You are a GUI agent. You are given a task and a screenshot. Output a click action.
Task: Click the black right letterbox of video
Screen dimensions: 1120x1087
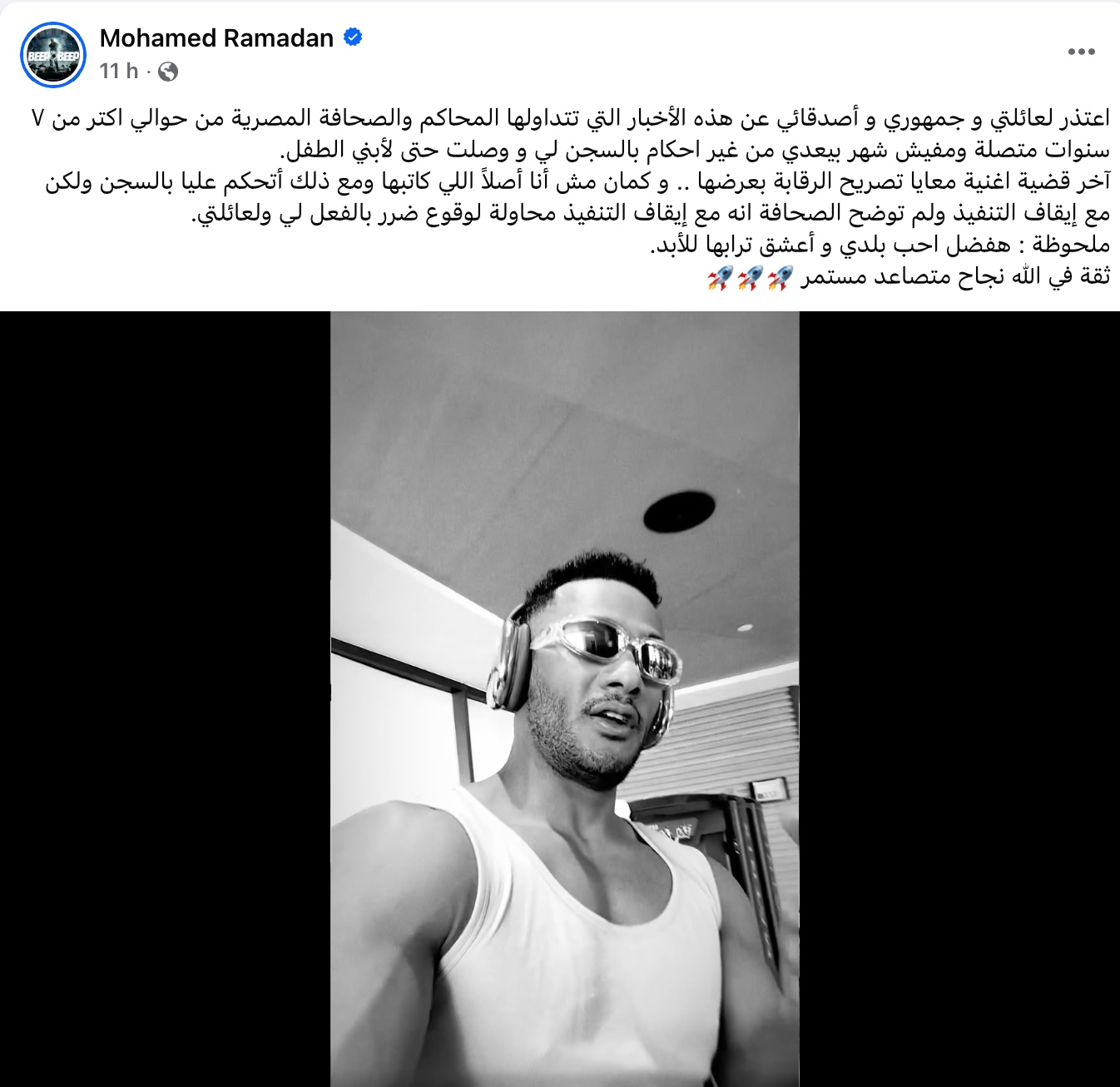(959, 699)
